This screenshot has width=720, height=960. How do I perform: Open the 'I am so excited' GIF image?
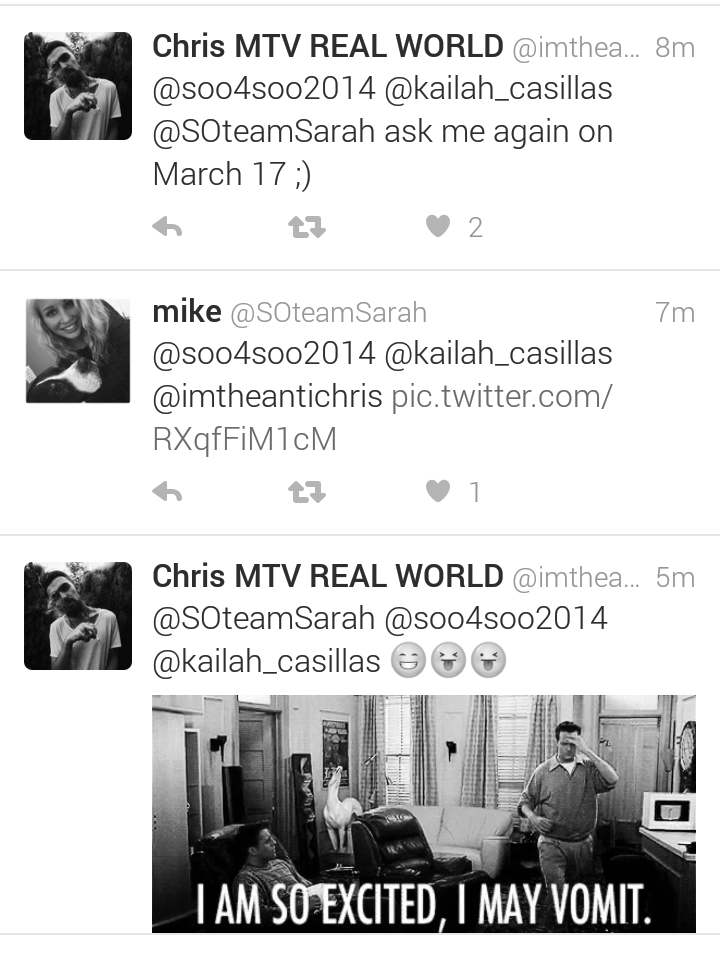tap(424, 814)
